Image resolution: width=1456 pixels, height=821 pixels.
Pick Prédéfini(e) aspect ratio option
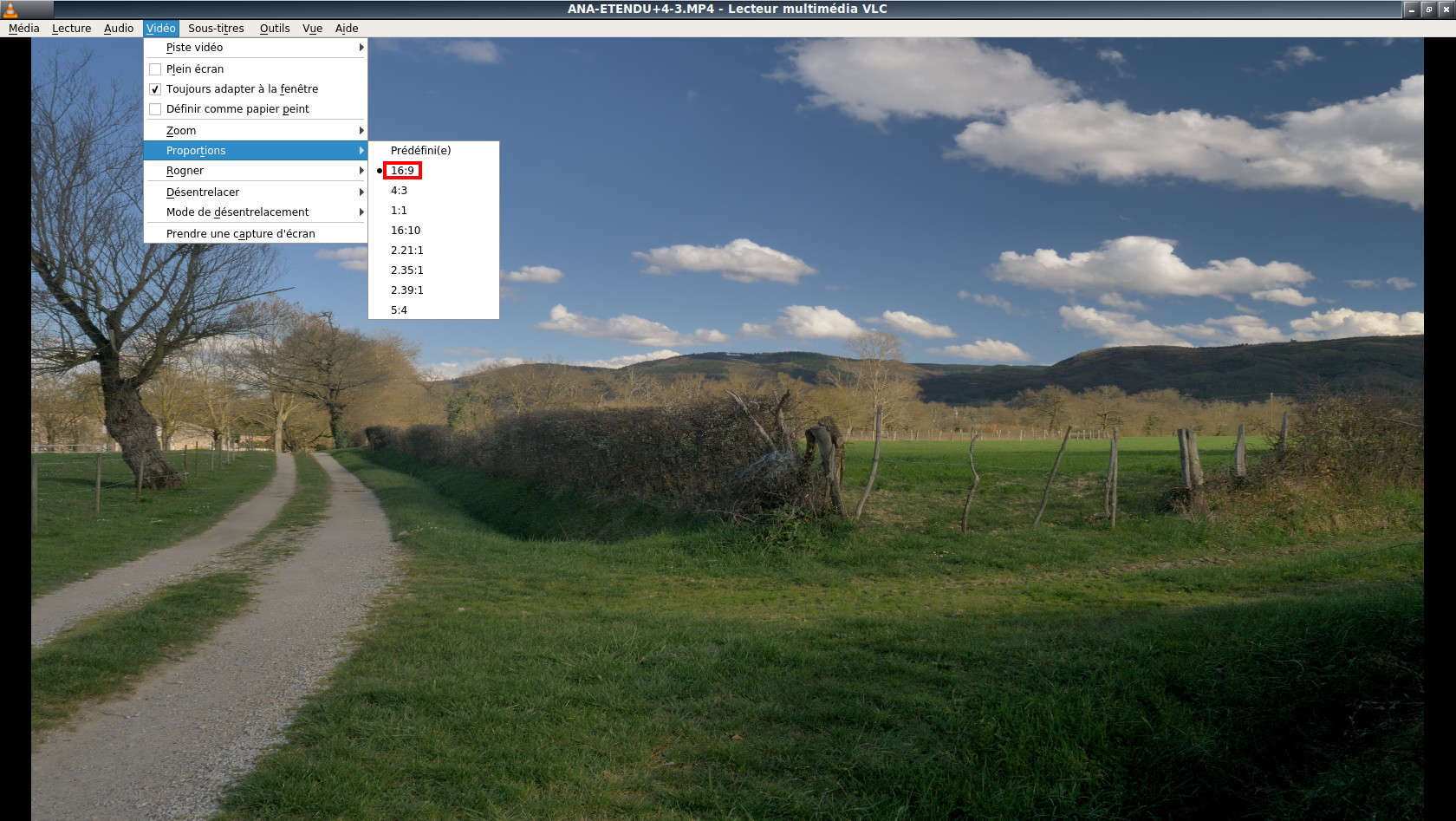[420, 151]
